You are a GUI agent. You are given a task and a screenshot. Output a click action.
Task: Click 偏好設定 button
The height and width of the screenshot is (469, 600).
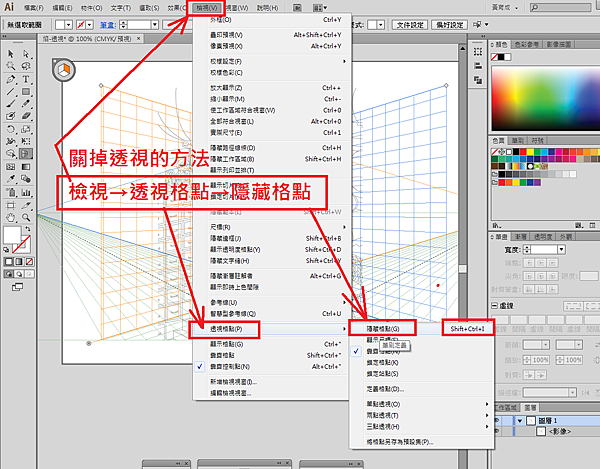[450, 25]
